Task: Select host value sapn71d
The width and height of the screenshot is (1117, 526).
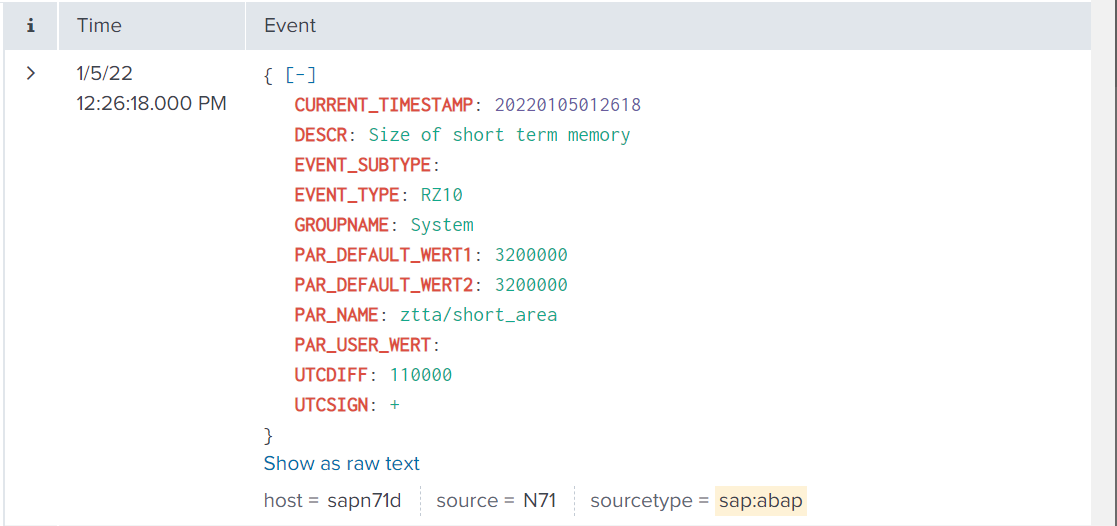Action: pyautogui.click(x=364, y=500)
